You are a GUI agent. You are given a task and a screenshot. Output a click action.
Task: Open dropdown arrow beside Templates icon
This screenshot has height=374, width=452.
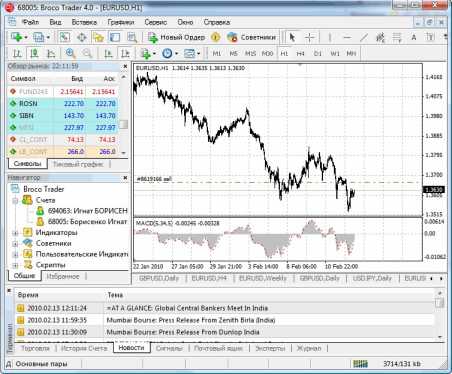(x=198, y=53)
